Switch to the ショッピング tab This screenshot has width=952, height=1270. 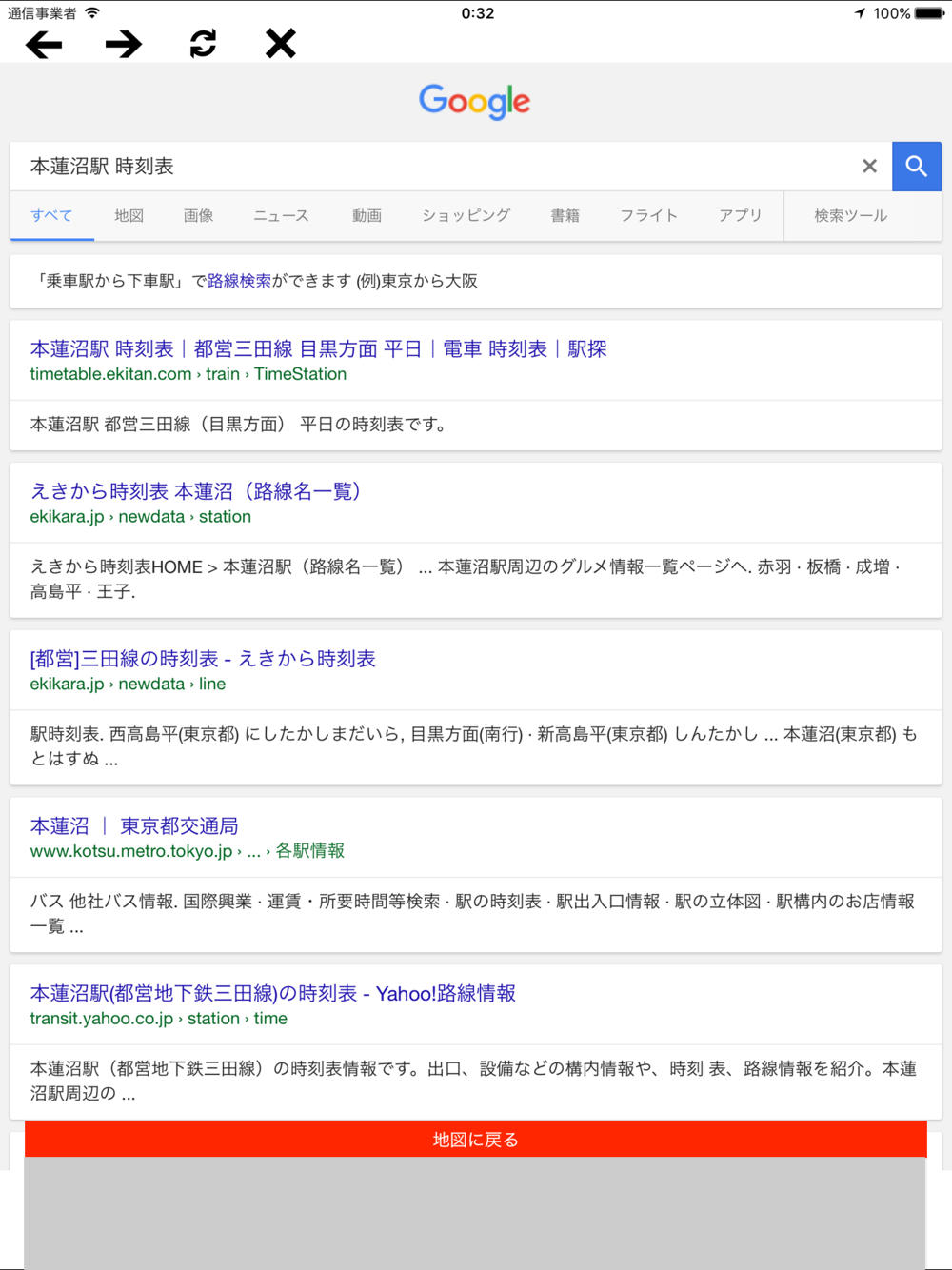point(466,216)
